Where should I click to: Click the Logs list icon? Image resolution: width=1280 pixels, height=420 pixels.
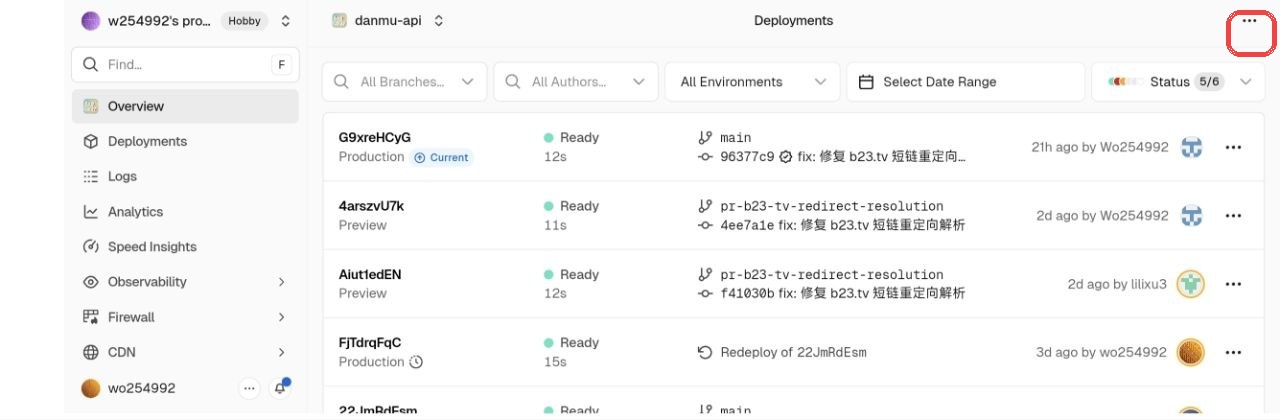point(91,176)
